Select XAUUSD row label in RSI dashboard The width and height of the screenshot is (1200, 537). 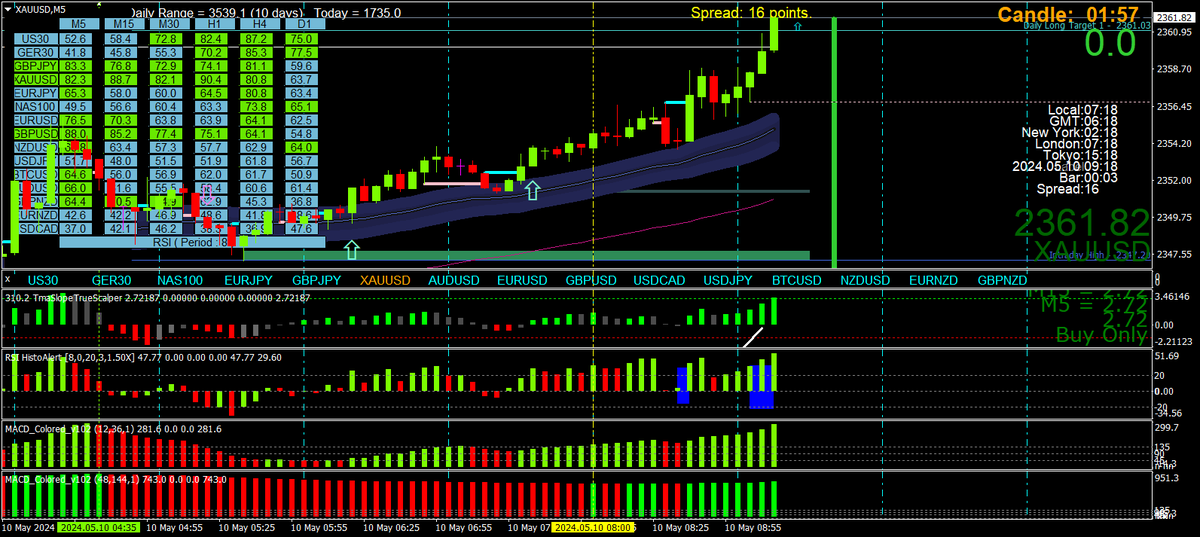click(x=37, y=78)
